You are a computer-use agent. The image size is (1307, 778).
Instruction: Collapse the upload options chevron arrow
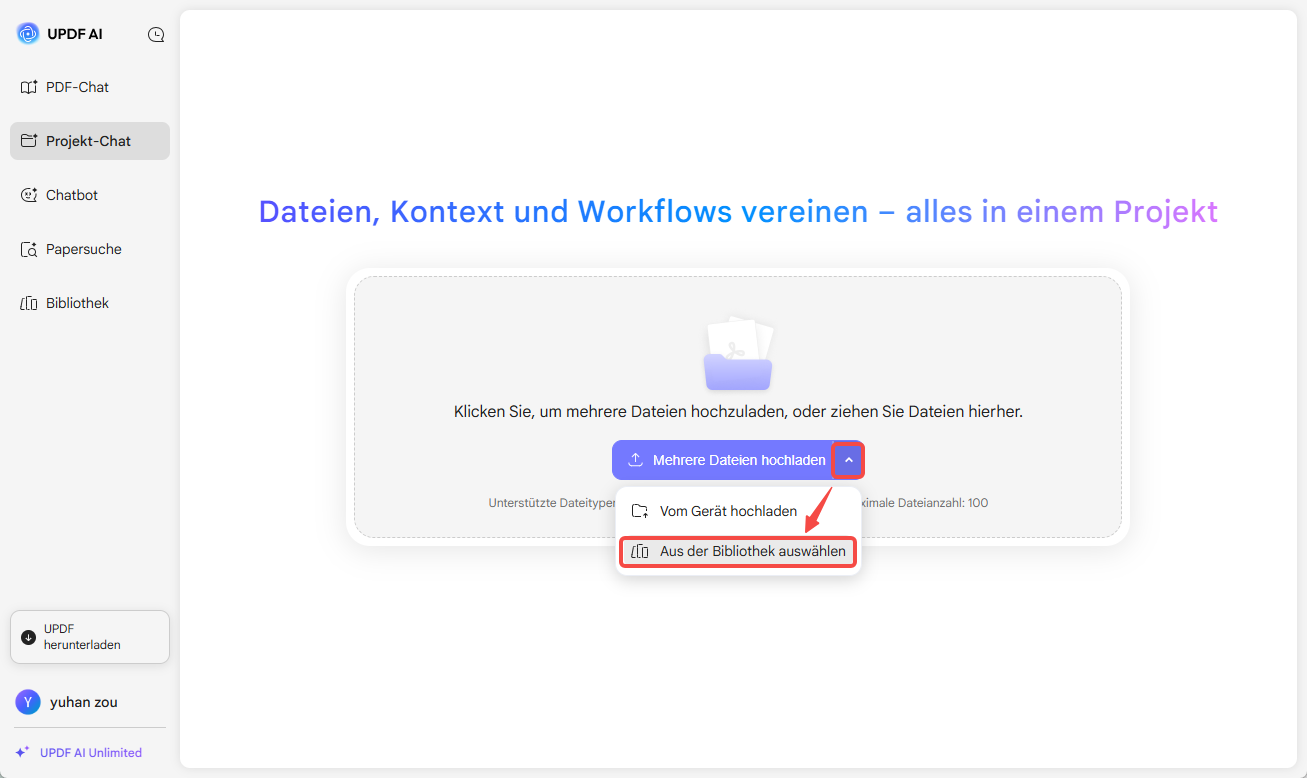(849, 460)
